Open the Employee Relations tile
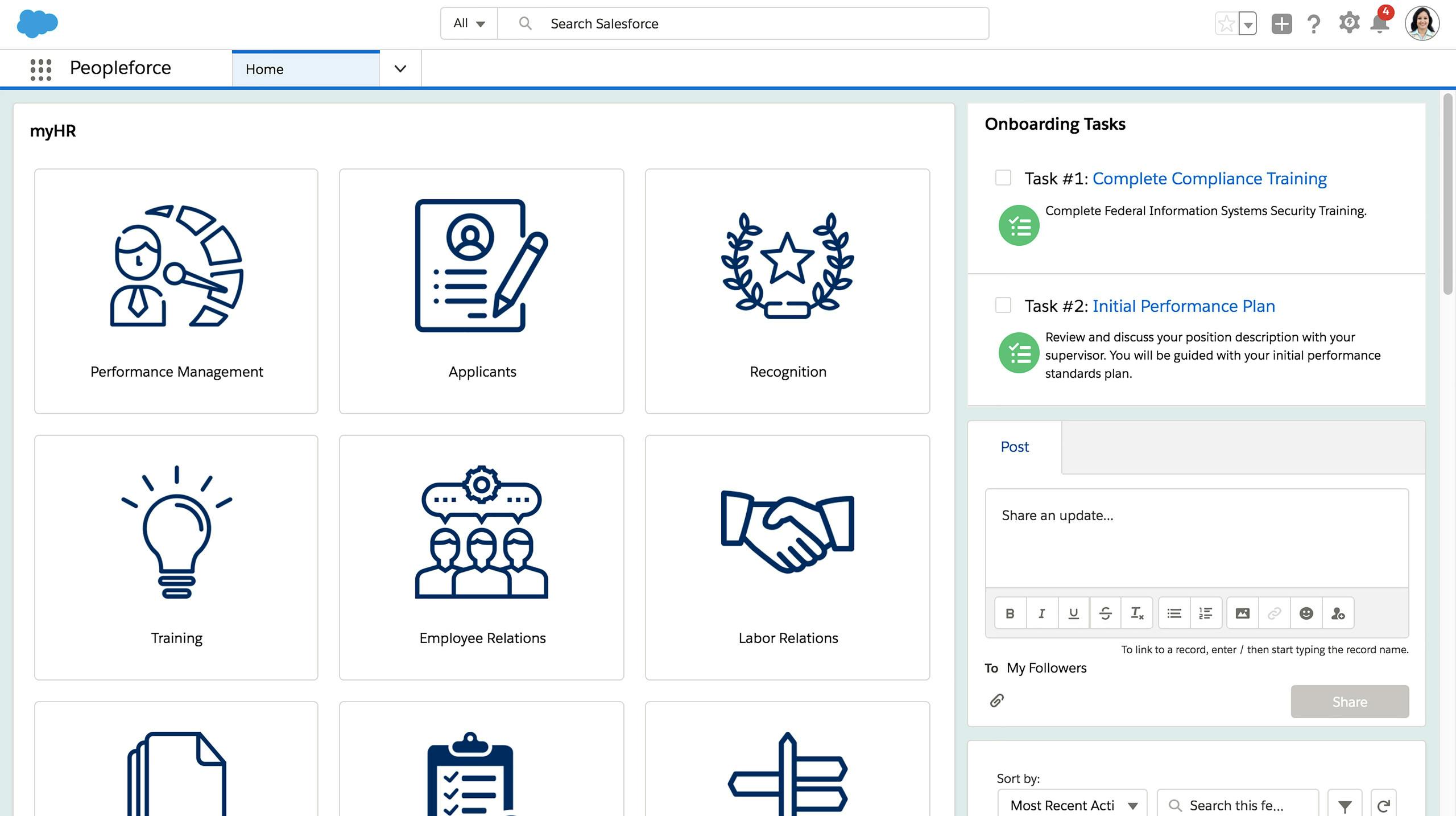This screenshot has width=1456, height=816. pos(482,557)
